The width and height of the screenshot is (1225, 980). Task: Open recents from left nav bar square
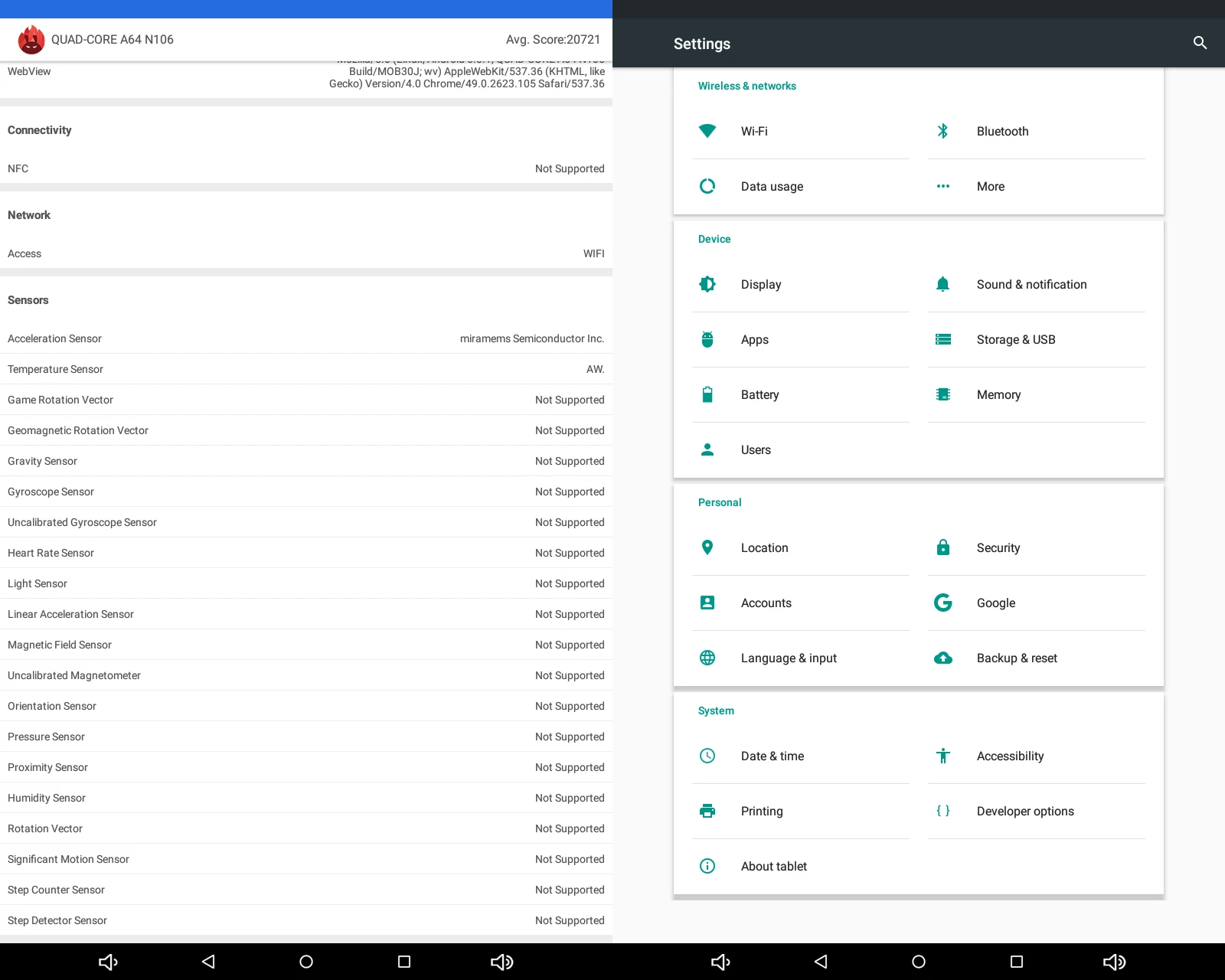point(404,962)
